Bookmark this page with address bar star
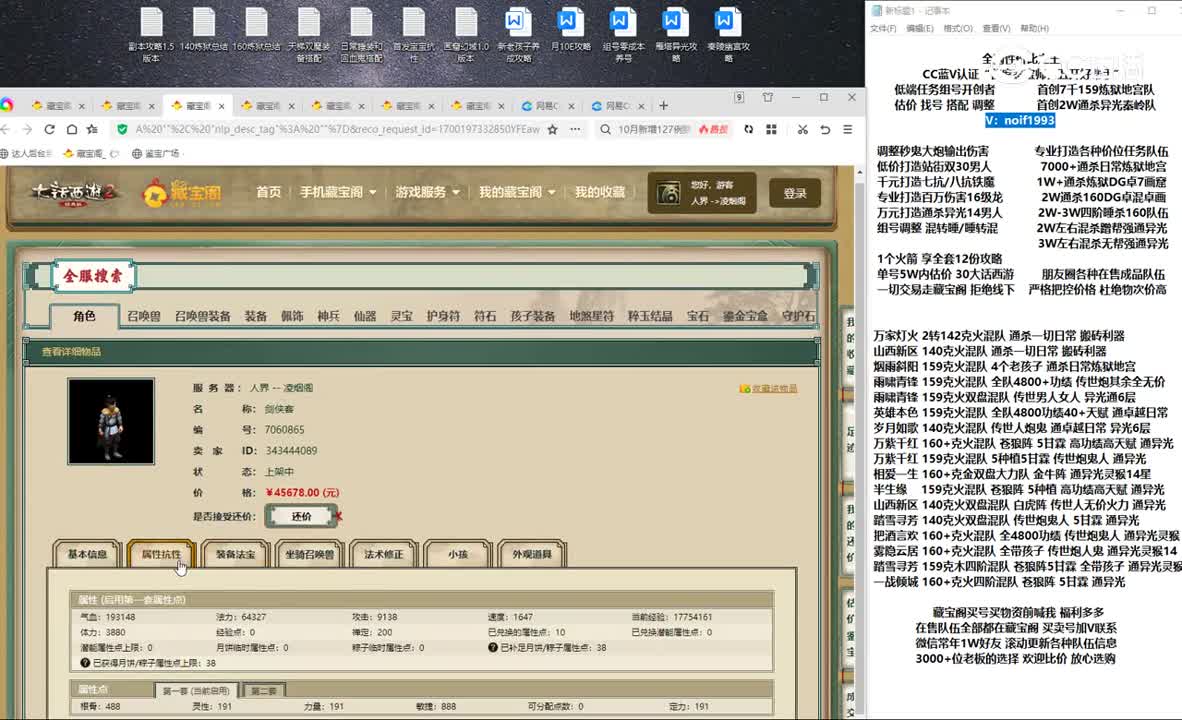The image size is (1182, 720). pos(553,130)
